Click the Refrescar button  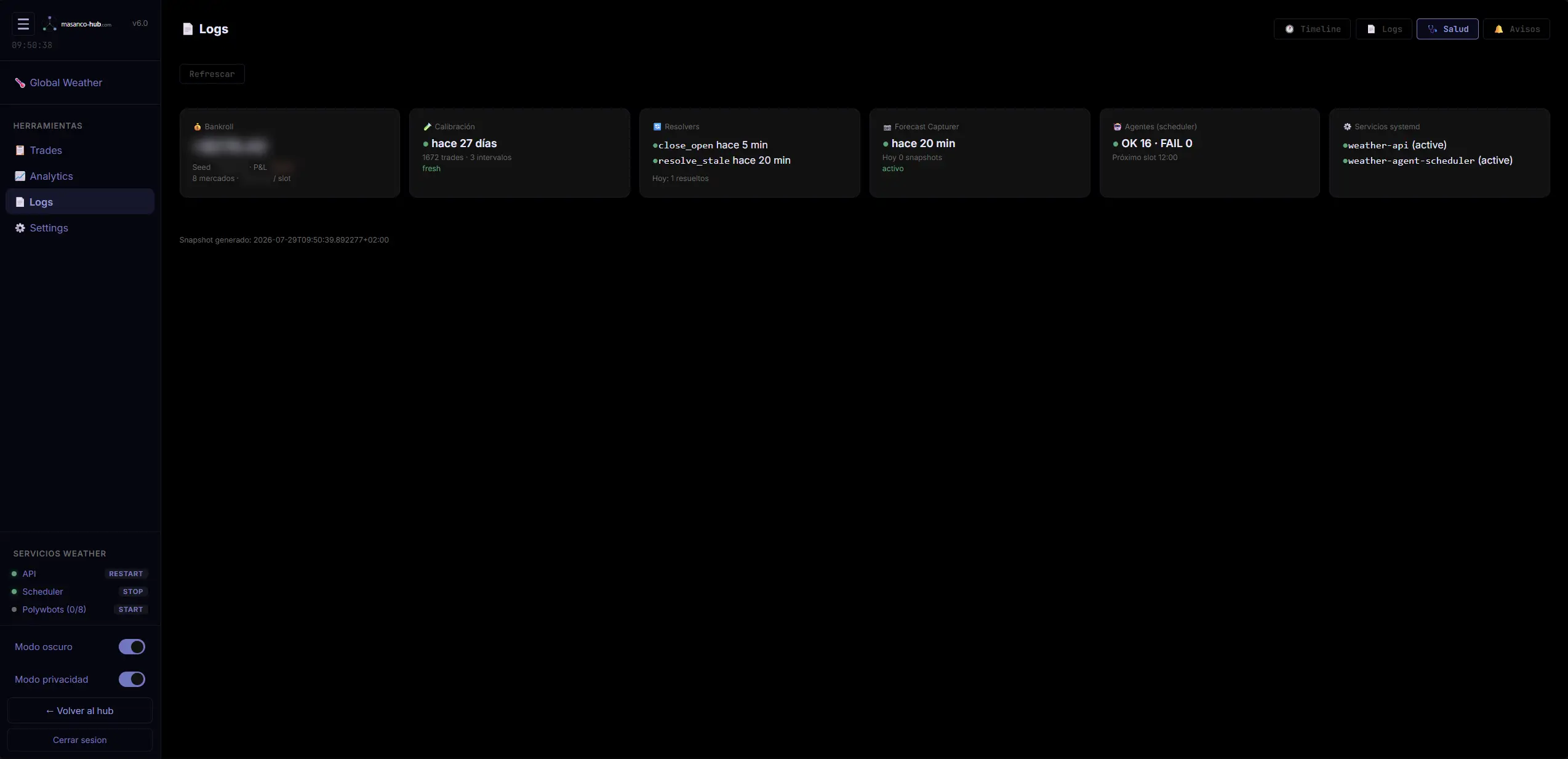212,74
